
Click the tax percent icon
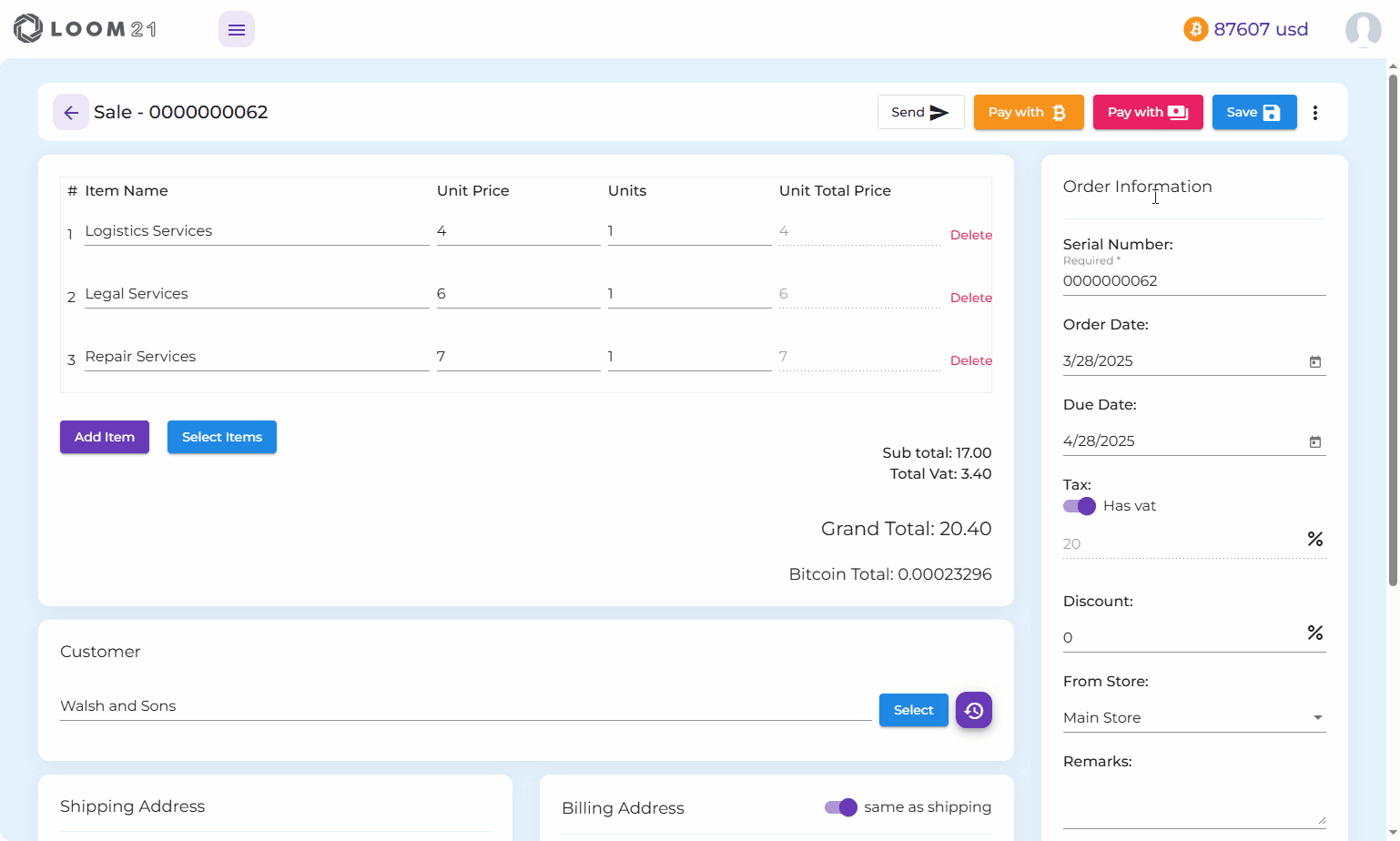click(x=1315, y=539)
